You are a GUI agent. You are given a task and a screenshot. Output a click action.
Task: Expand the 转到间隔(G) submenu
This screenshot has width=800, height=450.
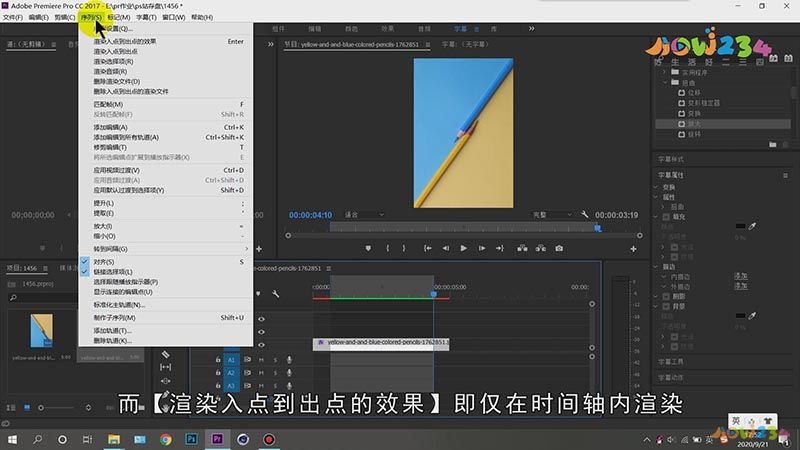pyautogui.click(x=166, y=249)
